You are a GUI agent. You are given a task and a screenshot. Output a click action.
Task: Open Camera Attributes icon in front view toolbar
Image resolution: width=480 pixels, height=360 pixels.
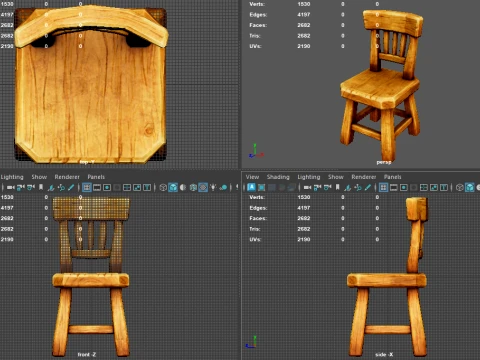coord(31,187)
